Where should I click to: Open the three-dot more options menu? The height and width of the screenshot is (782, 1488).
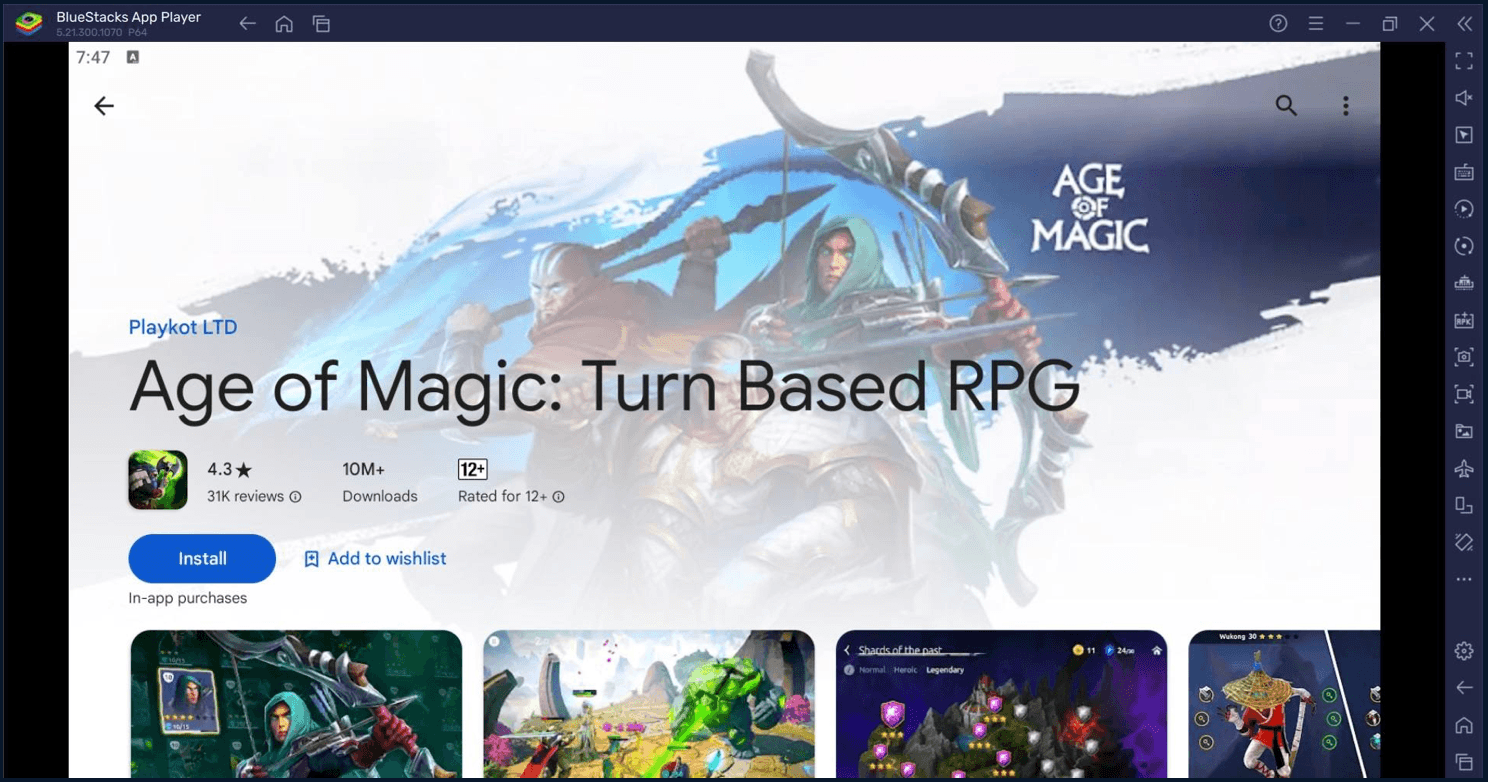[x=1346, y=106]
